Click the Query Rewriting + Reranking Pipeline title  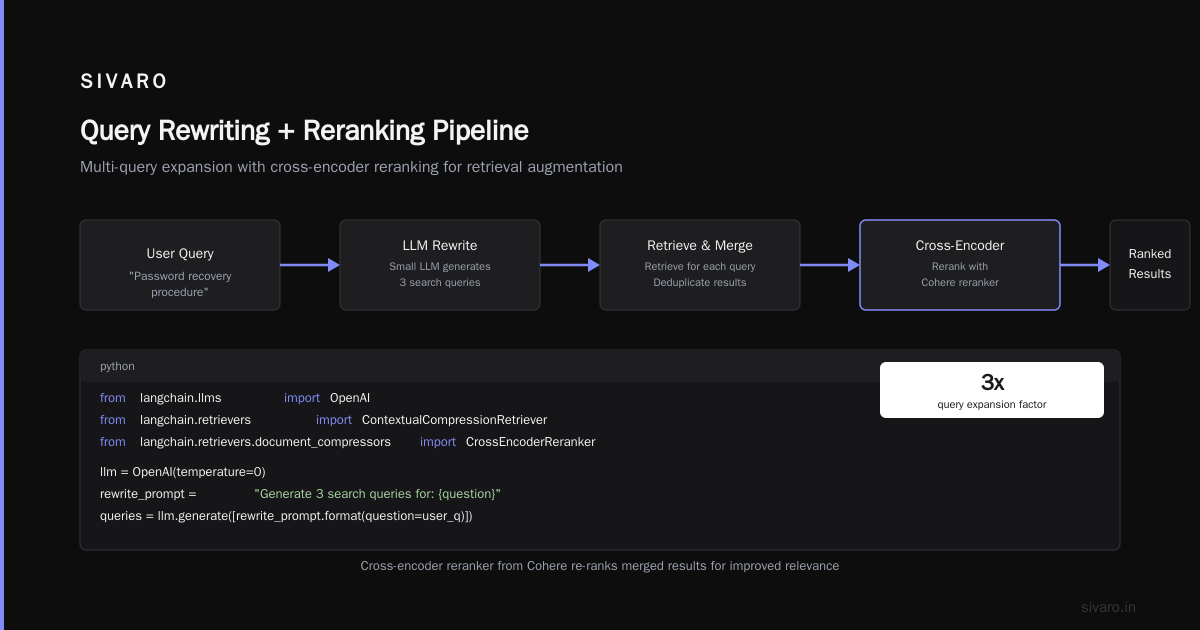pos(304,131)
